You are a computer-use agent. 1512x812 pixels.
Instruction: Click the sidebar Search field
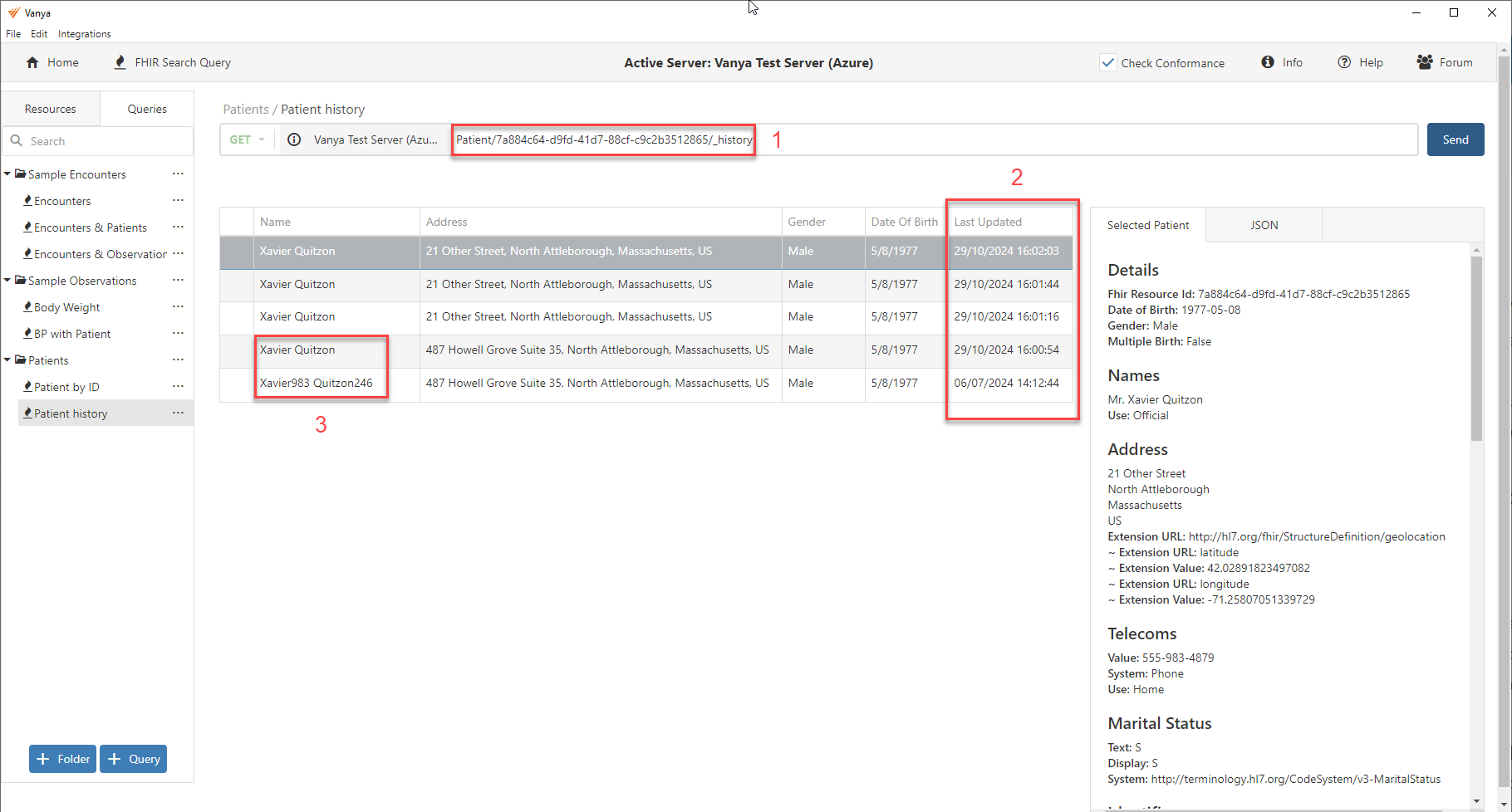[x=98, y=141]
